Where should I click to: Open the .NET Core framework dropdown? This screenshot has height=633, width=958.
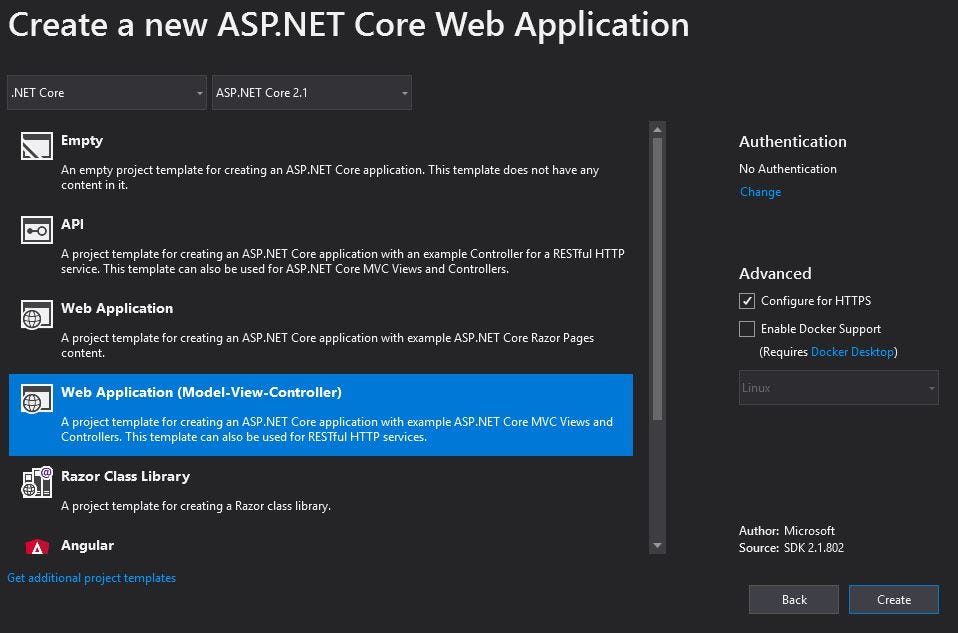click(x=107, y=93)
